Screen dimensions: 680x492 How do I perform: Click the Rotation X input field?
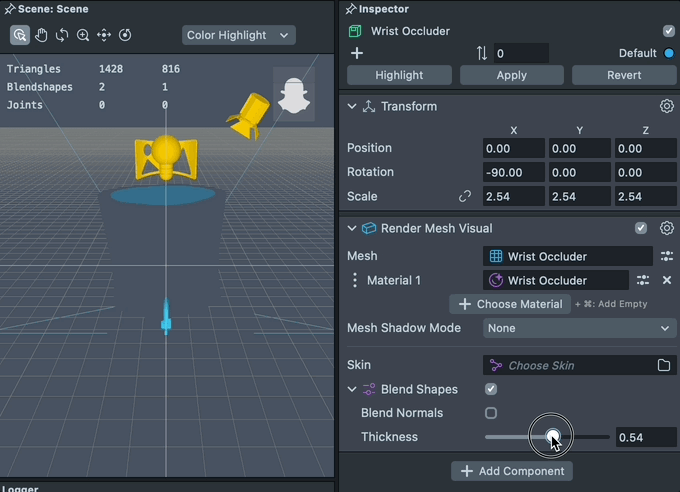click(x=513, y=172)
